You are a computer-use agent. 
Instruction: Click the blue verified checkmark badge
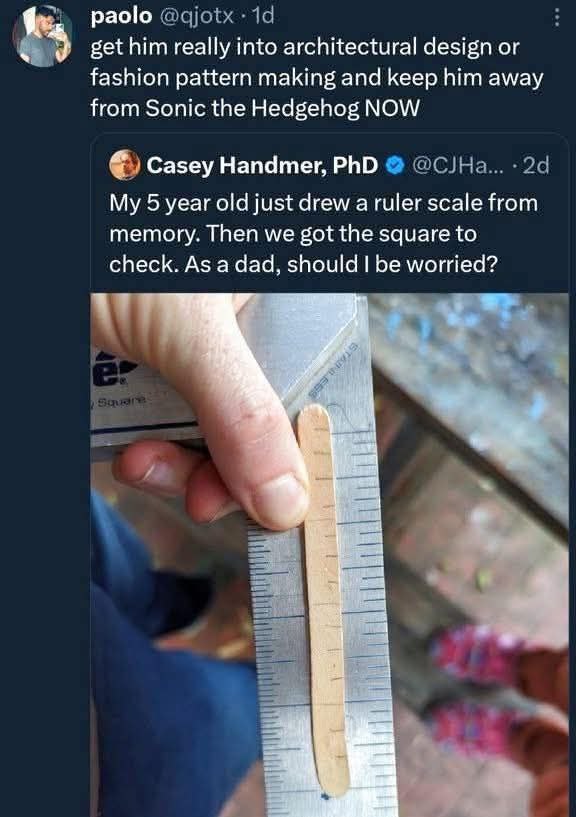click(x=395, y=165)
